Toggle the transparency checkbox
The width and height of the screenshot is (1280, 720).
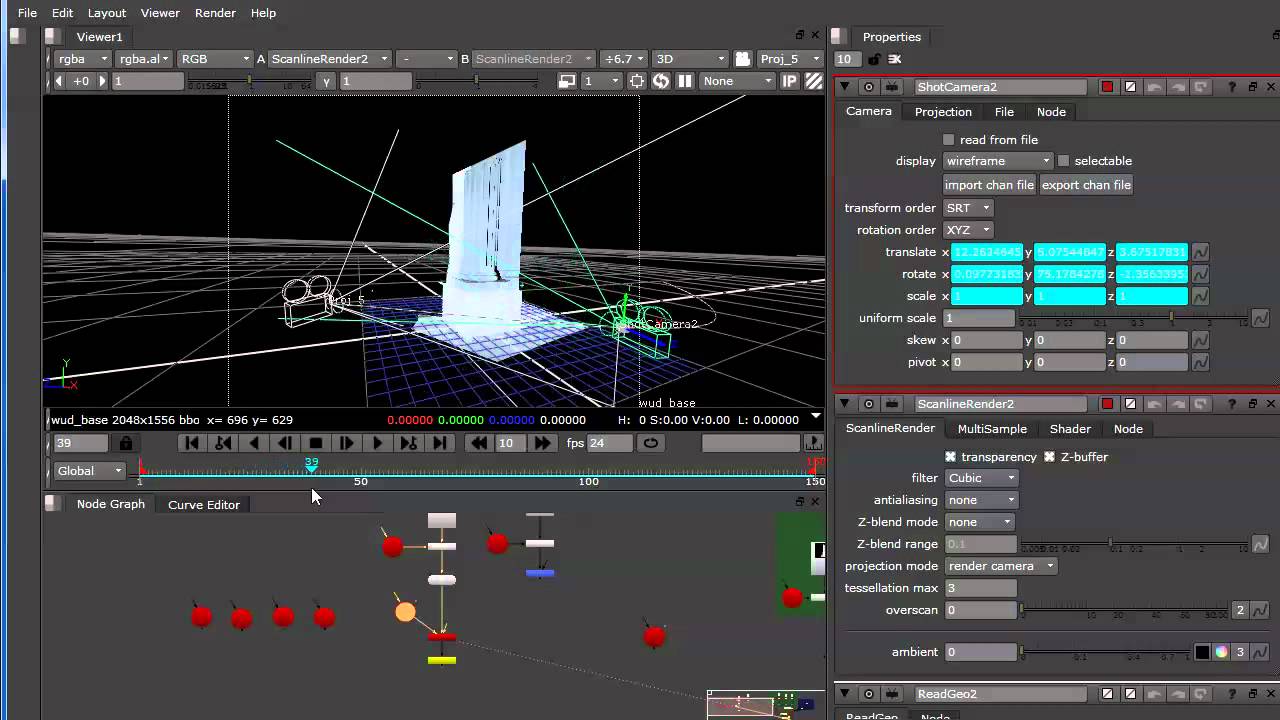[951, 457]
